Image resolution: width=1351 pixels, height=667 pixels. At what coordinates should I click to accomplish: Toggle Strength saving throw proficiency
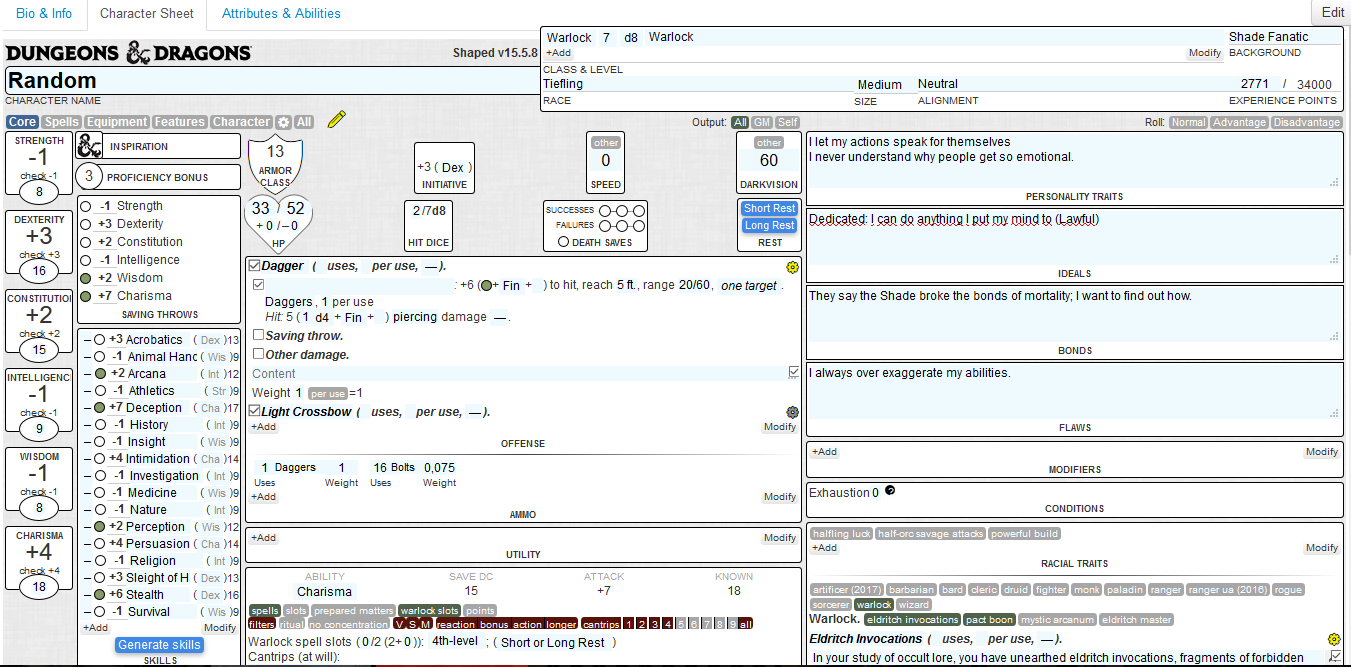coord(86,206)
